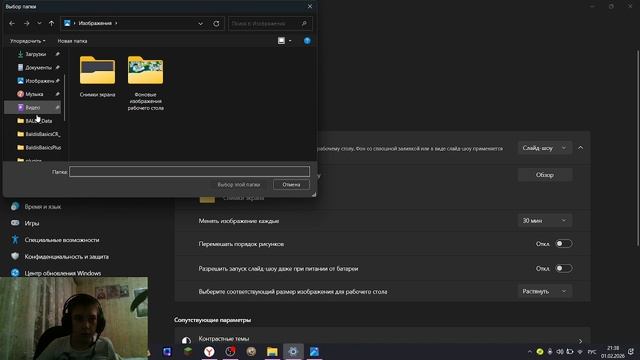Open File Explorer from taskbar
640x360 pixels.
272,351
